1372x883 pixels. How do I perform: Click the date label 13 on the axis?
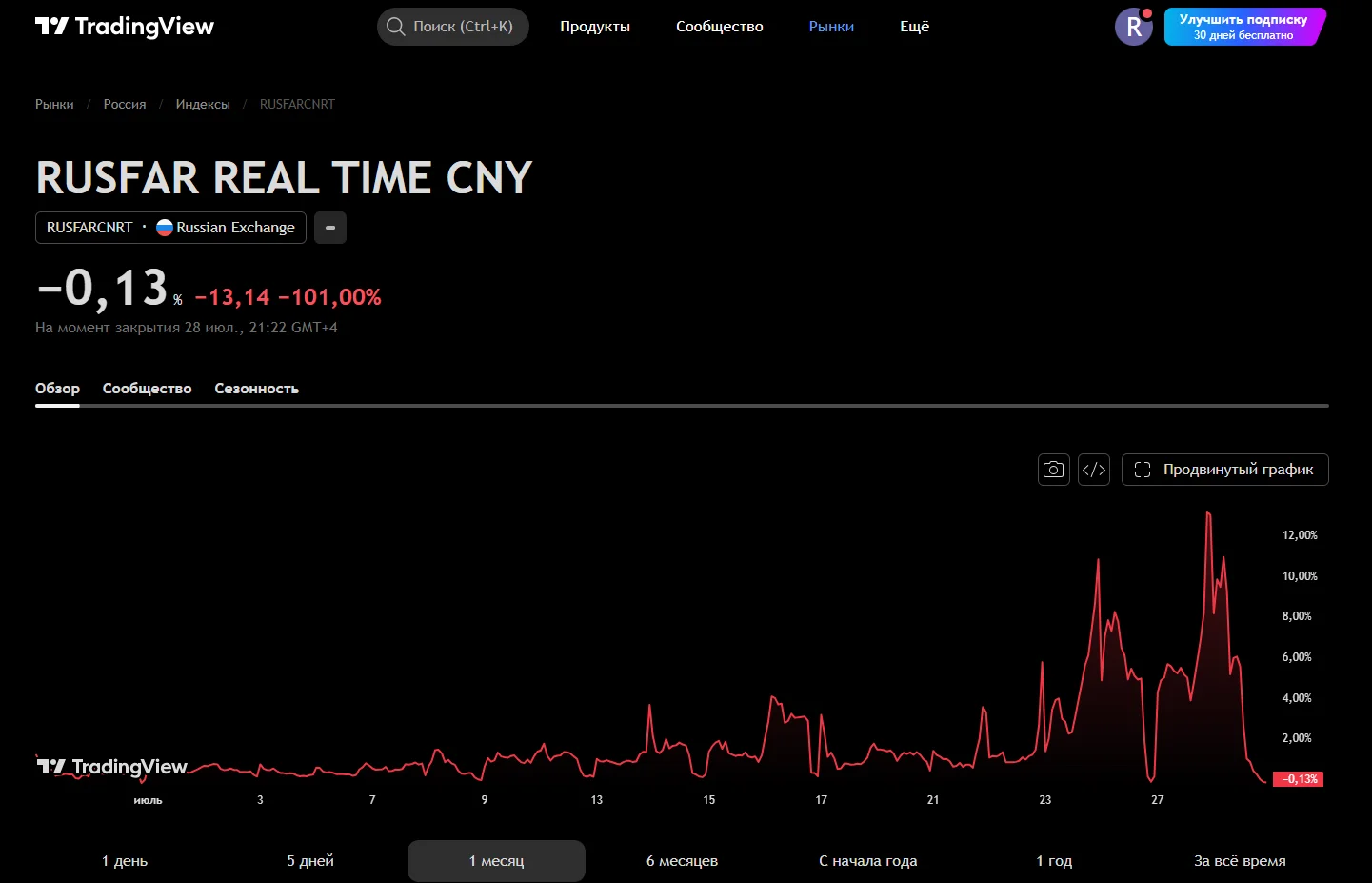click(x=597, y=800)
